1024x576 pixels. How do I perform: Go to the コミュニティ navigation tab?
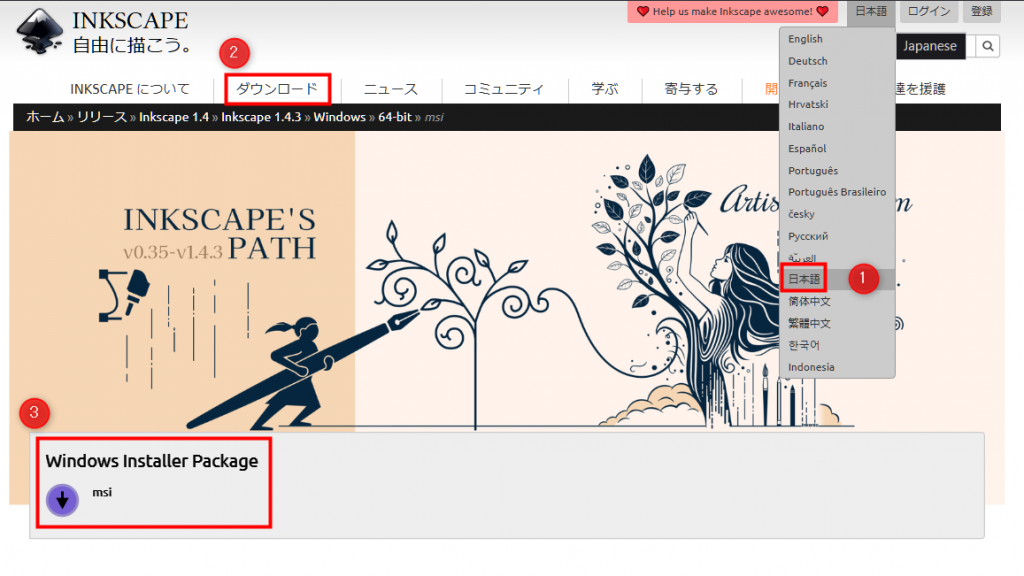[503, 89]
